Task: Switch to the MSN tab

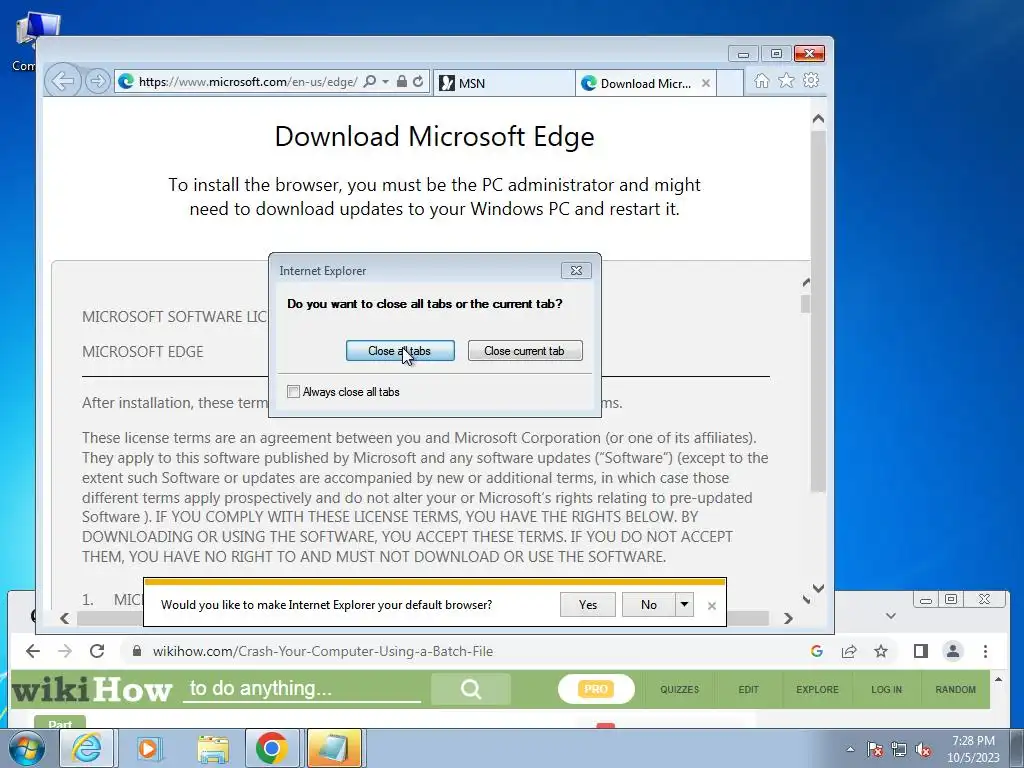Action: [504, 83]
